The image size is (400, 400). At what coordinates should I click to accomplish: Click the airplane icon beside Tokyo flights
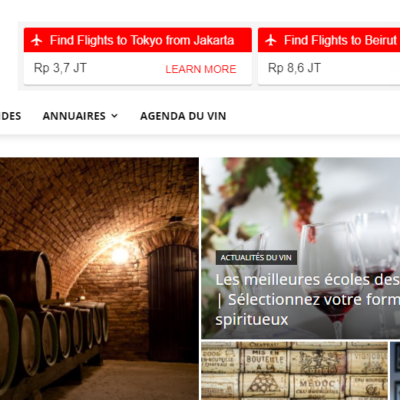pyautogui.click(x=37, y=40)
